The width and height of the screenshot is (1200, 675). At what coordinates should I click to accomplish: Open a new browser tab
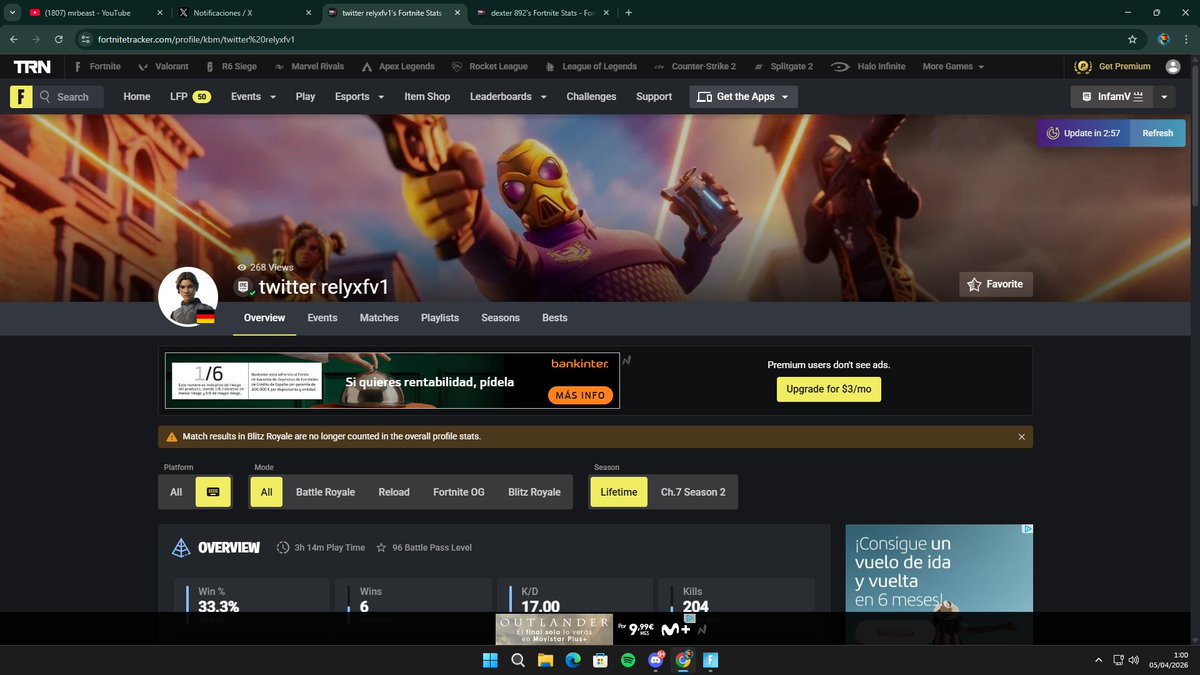tap(627, 13)
